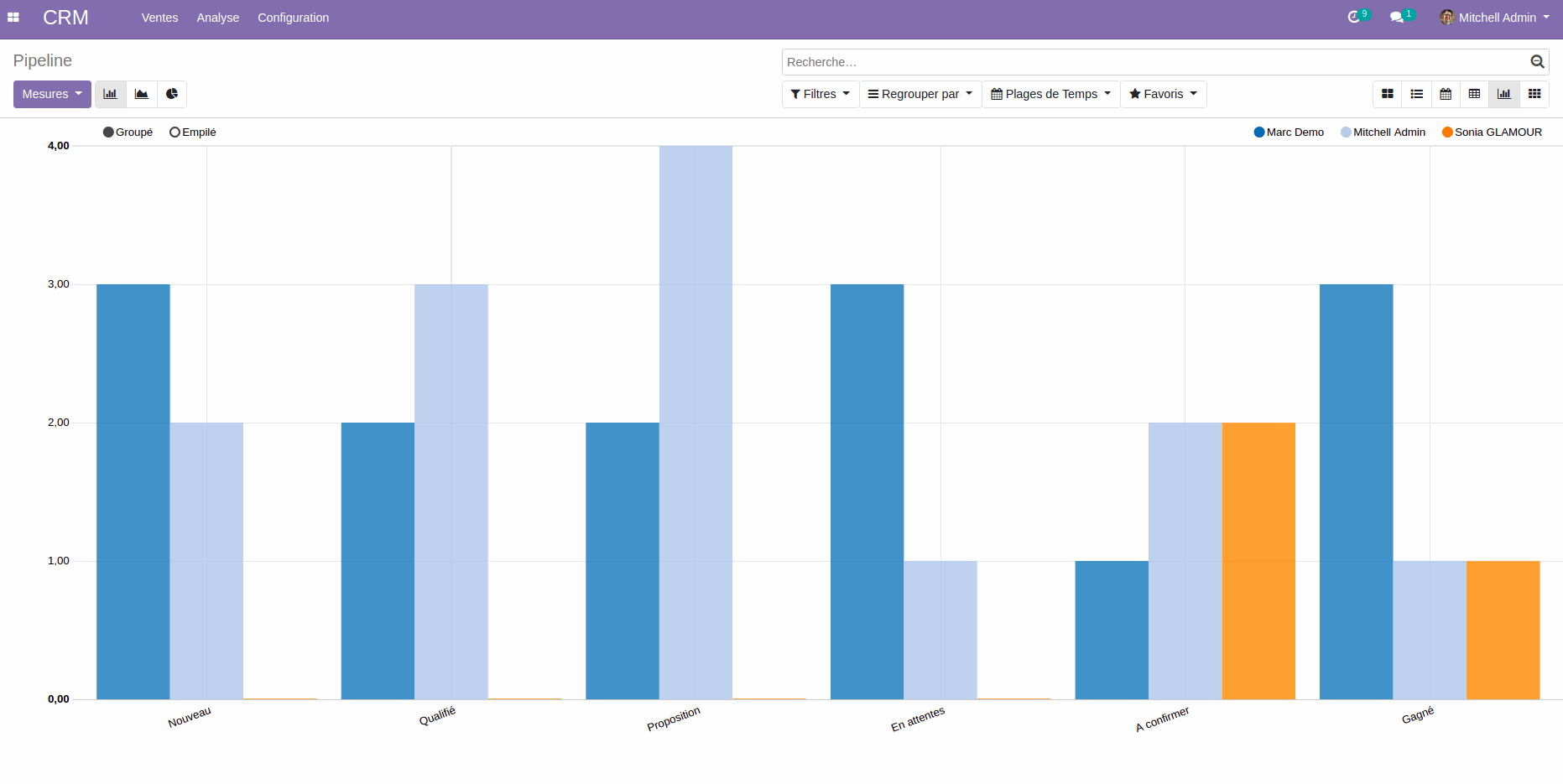Open the Ventes menu
The image size is (1563, 784).
(x=159, y=18)
